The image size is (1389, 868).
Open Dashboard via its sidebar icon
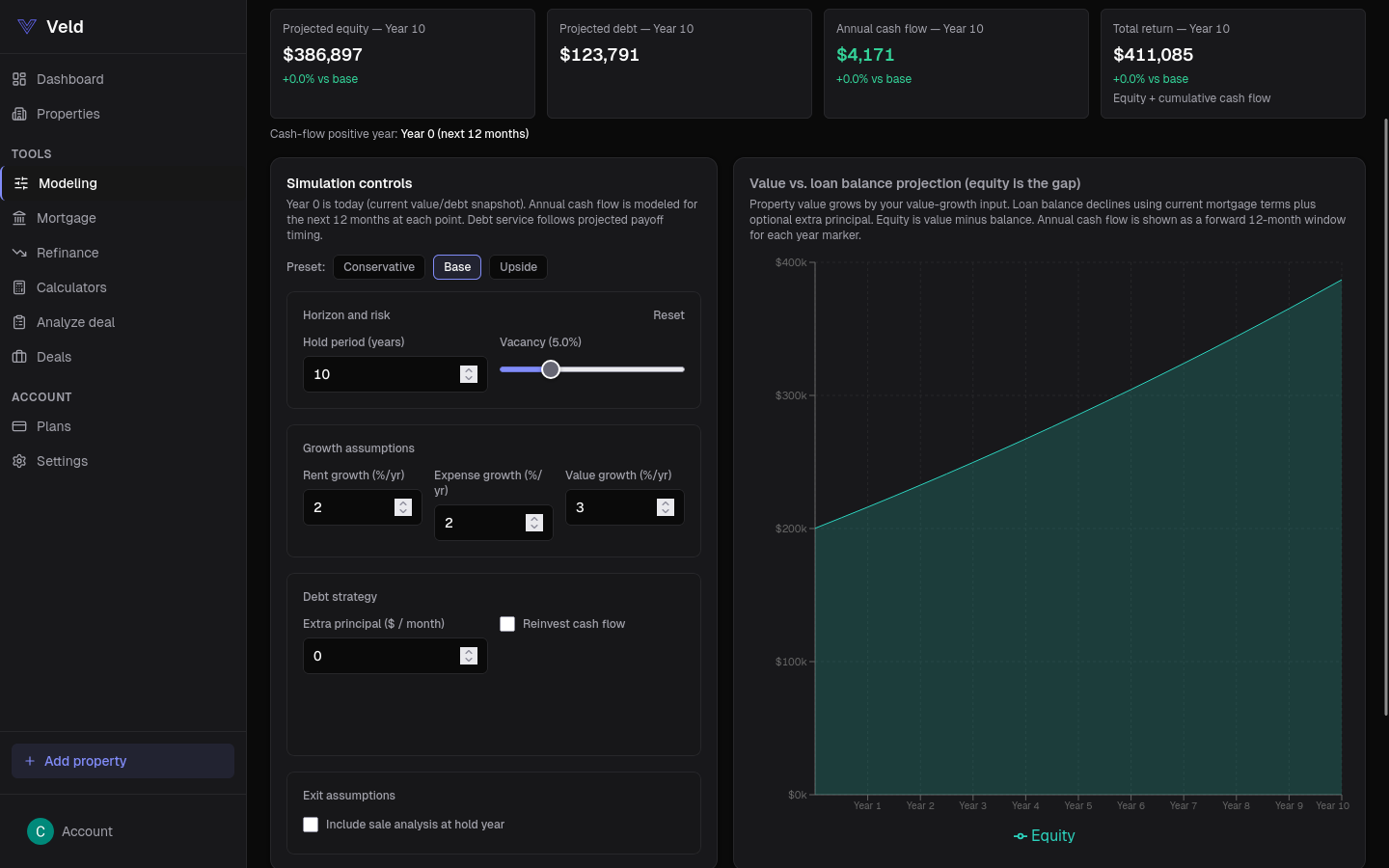[x=19, y=79]
